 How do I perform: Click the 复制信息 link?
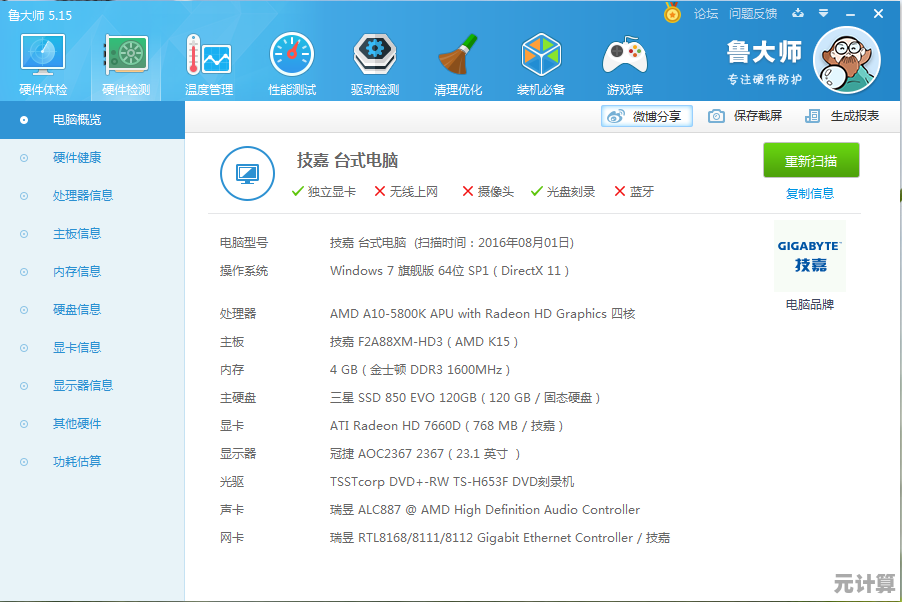[810, 194]
